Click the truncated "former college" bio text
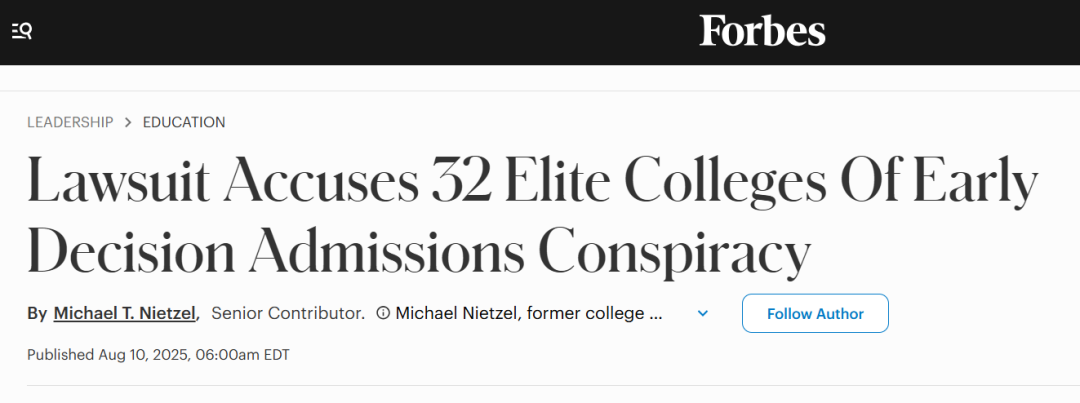The image size is (1080, 403). (529, 314)
